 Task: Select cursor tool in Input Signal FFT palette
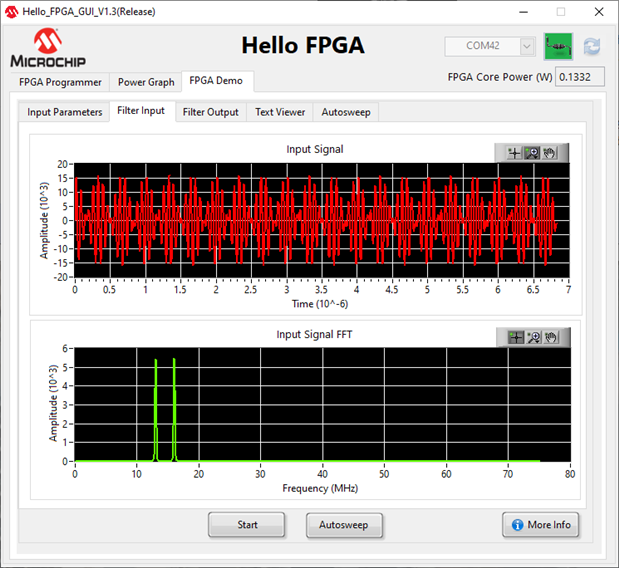pyautogui.click(x=516, y=337)
